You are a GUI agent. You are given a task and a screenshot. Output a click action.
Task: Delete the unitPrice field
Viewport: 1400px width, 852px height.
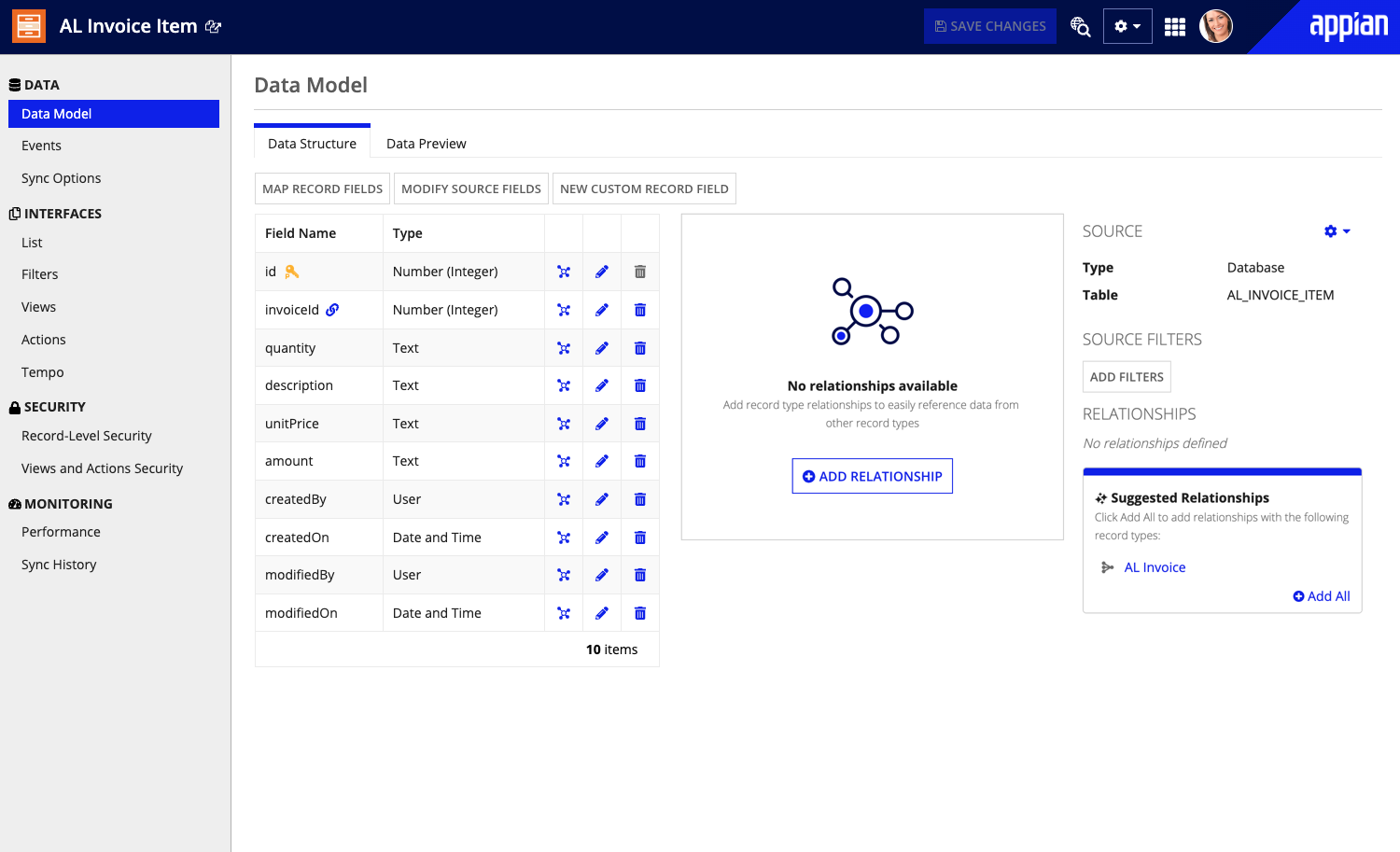coord(640,424)
